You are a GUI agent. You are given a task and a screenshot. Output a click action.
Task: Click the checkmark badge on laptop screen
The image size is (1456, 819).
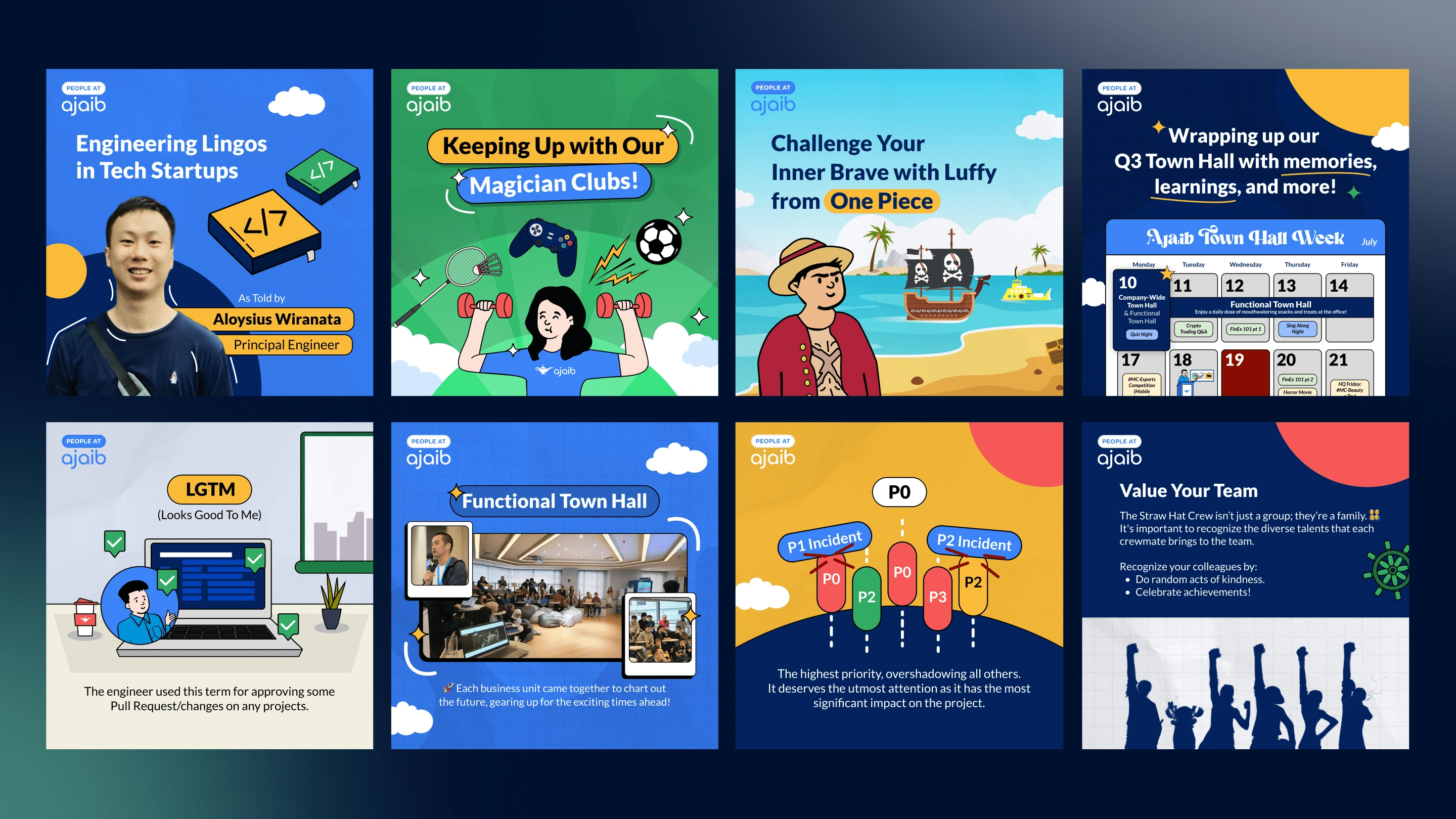255,559
